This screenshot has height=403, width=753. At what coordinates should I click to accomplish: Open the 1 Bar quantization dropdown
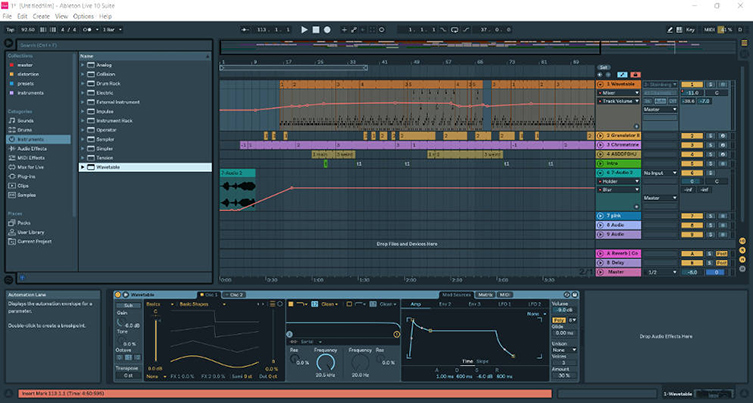click(111, 30)
